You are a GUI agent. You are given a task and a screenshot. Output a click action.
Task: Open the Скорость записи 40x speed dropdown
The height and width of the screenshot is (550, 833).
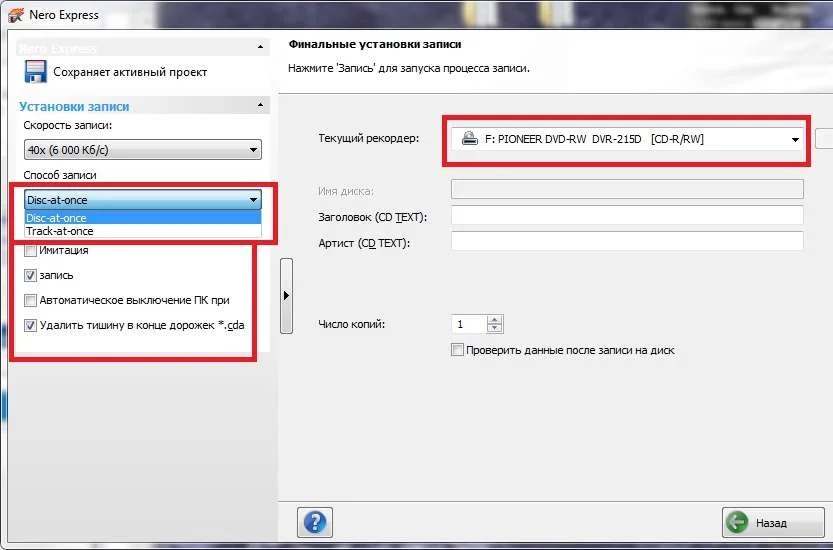pyautogui.click(x=143, y=150)
